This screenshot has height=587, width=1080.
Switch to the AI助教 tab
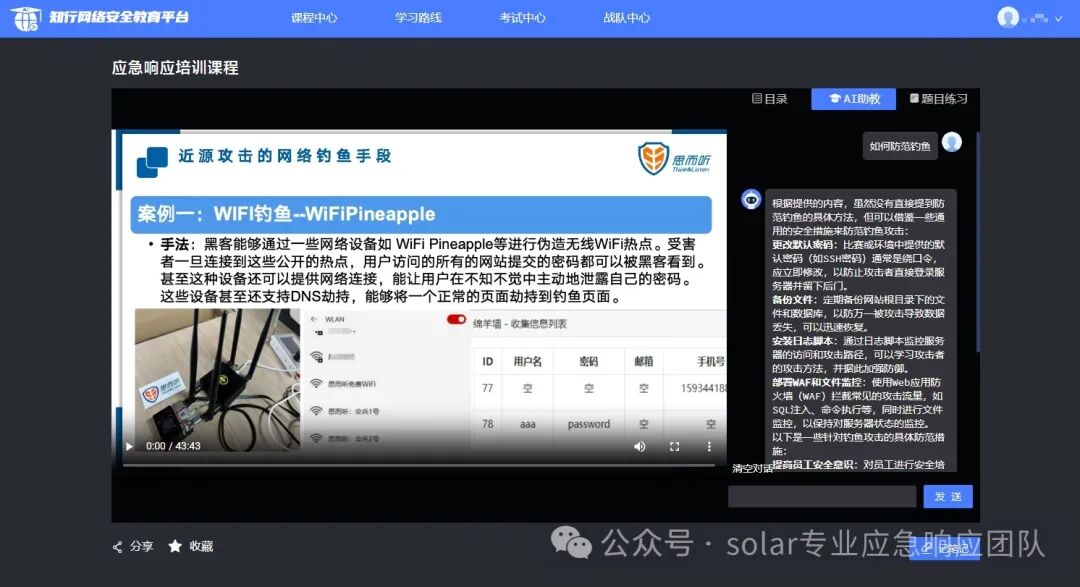[x=853, y=99]
